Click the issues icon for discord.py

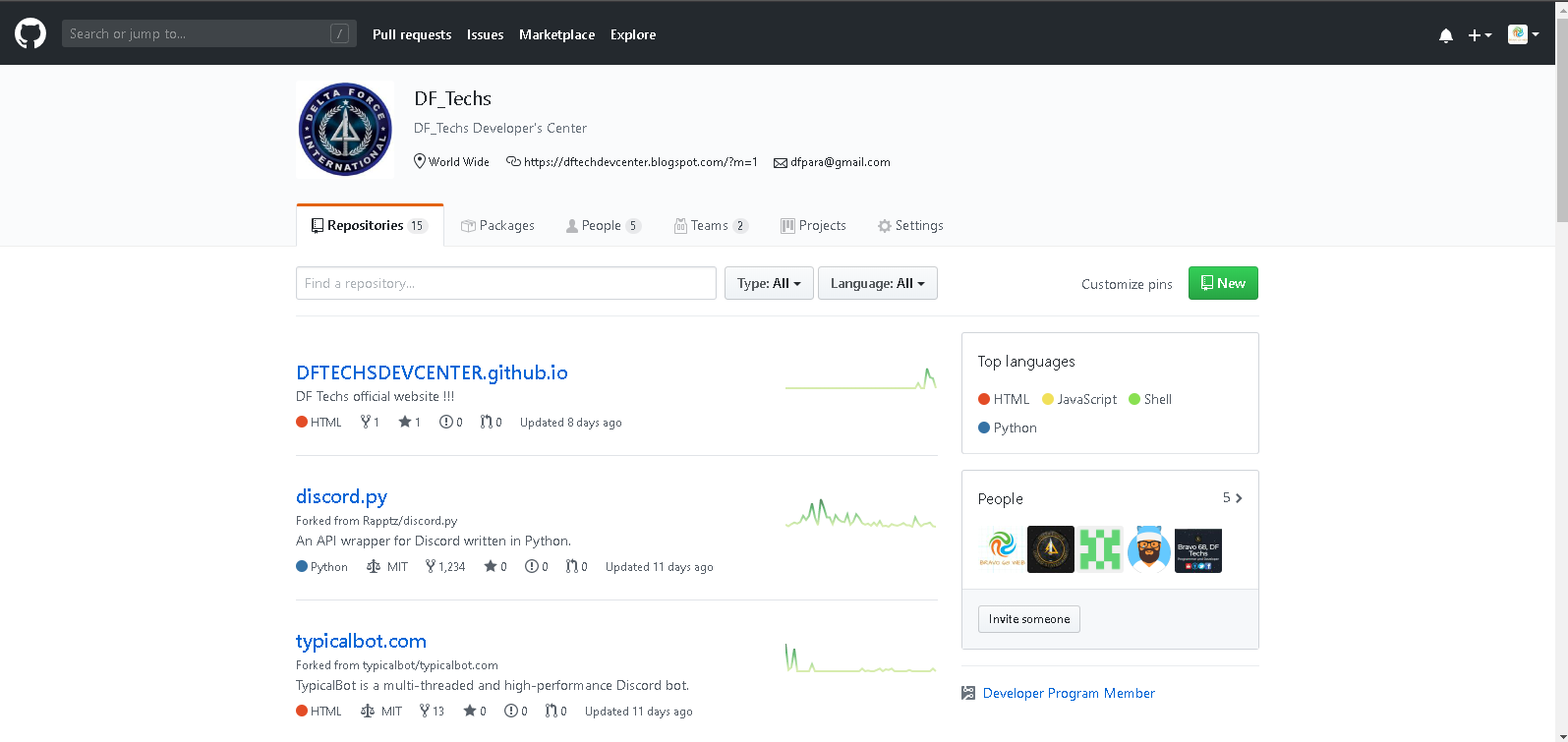pos(532,566)
